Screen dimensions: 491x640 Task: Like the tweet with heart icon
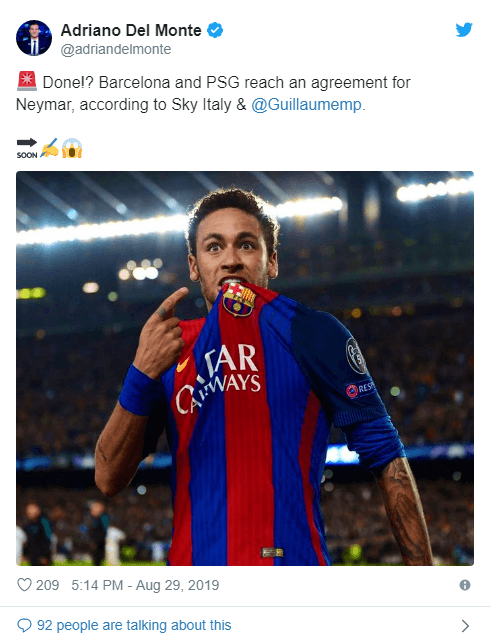(x=24, y=585)
